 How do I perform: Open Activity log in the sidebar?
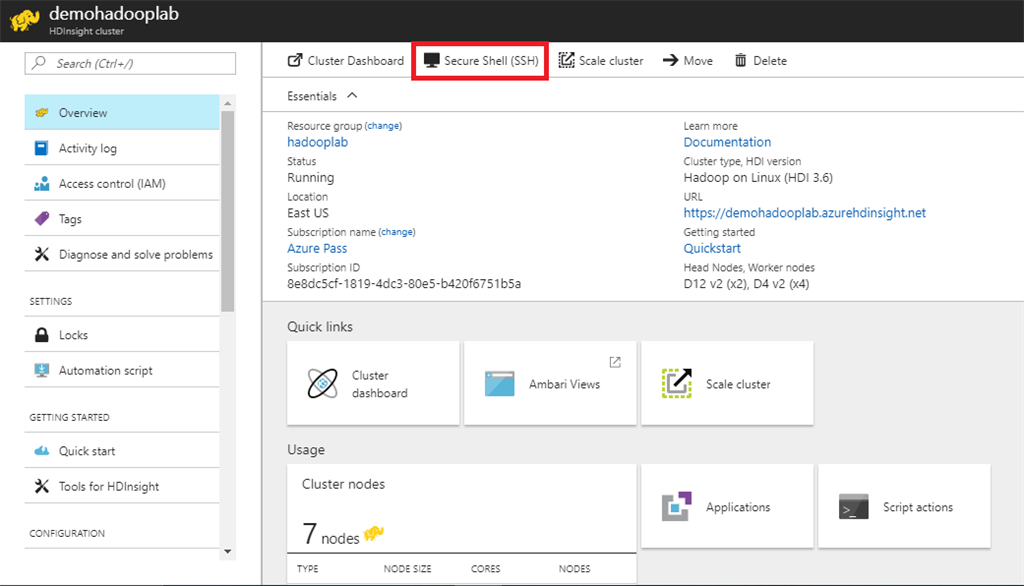(x=88, y=149)
